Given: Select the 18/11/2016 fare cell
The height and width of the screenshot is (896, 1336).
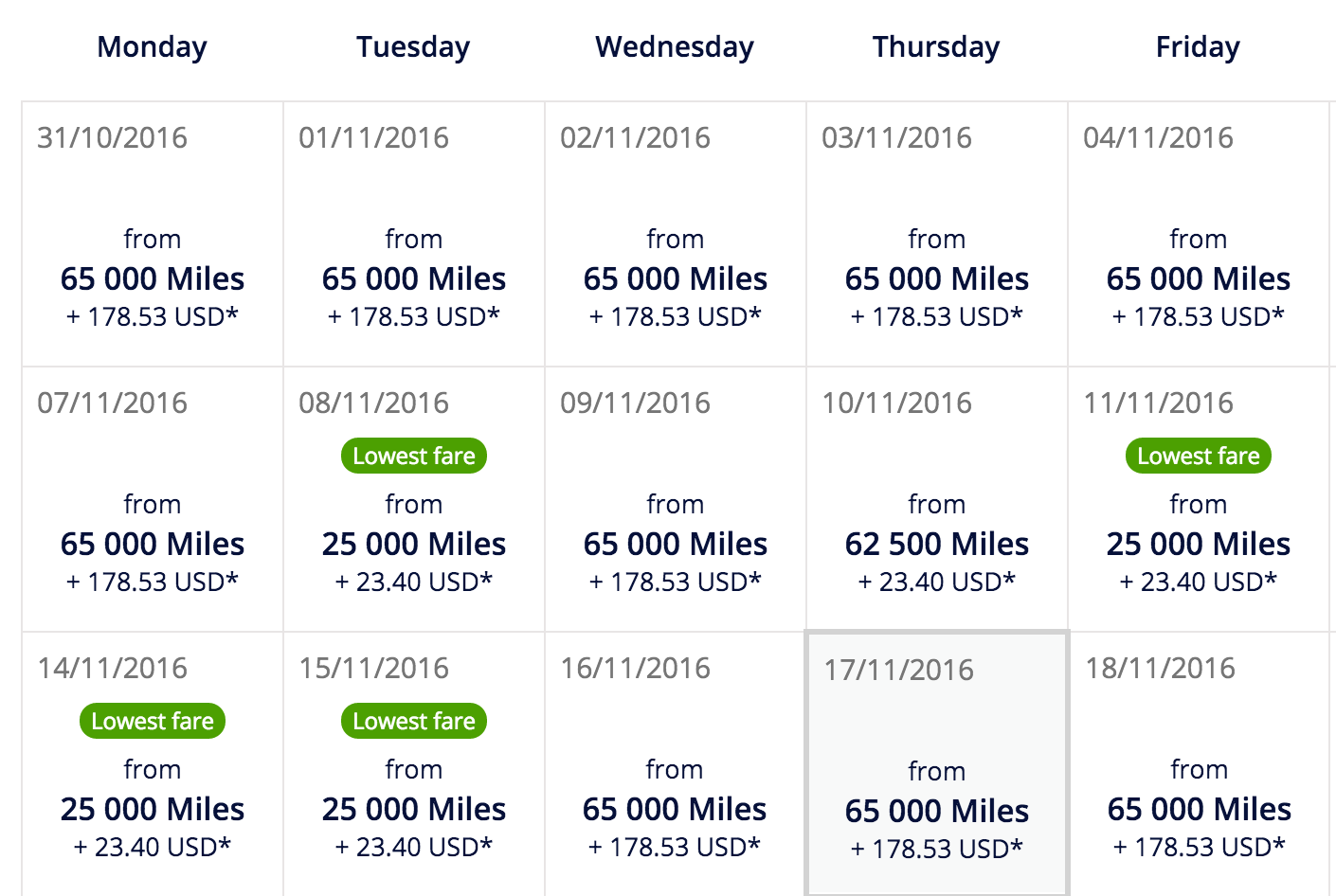Looking at the screenshot, I should (x=1199, y=764).
